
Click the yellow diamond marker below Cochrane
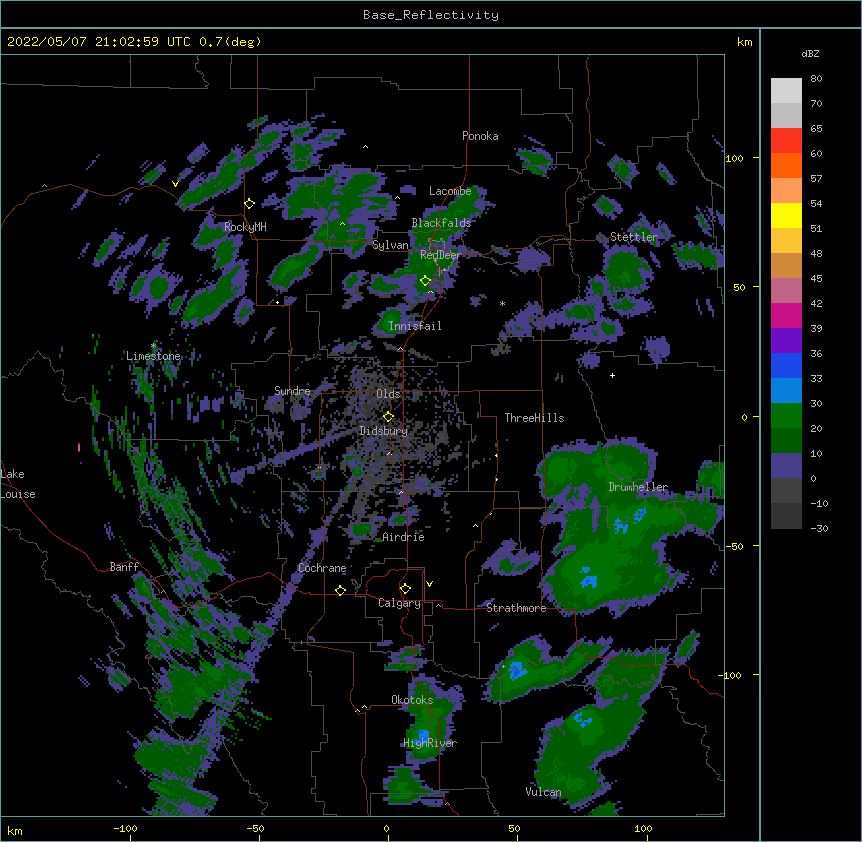tap(340, 590)
